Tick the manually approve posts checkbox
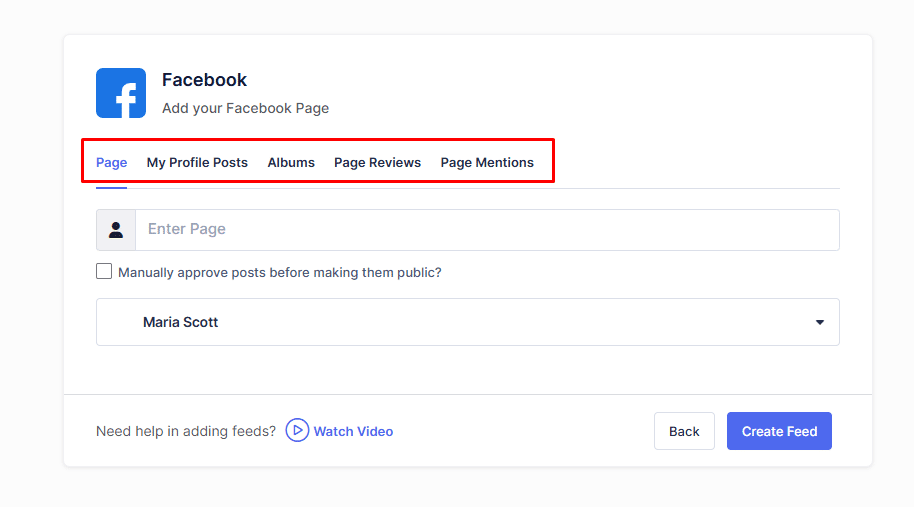The height and width of the screenshot is (507, 914). [x=104, y=271]
